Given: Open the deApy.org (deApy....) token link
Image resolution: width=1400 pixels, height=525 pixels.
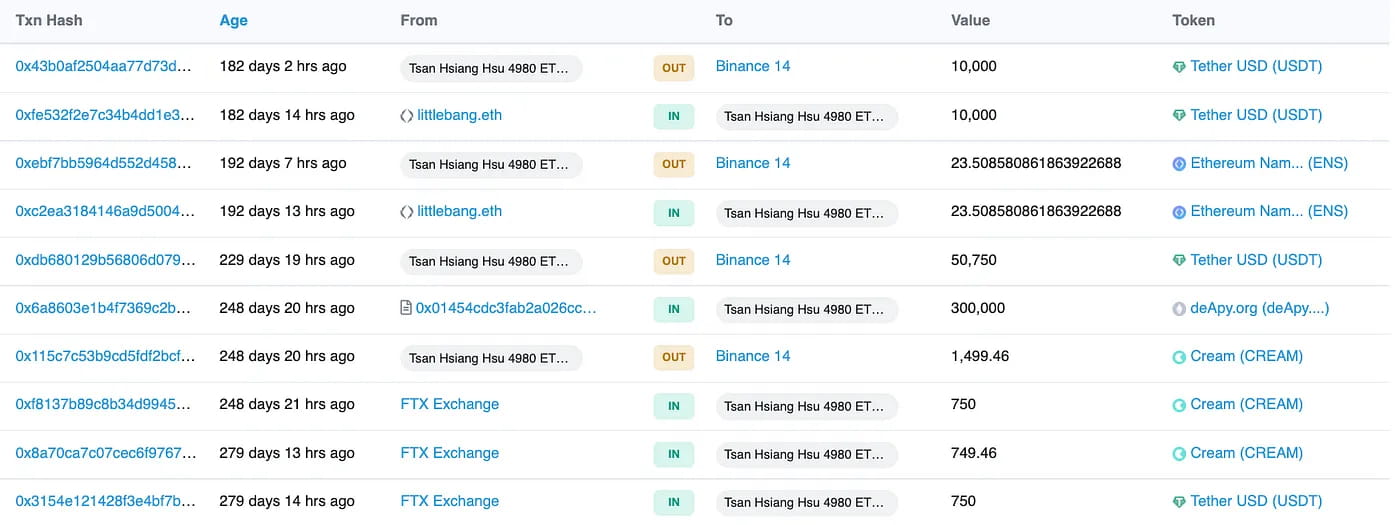Looking at the screenshot, I should click(x=1259, y=309).
